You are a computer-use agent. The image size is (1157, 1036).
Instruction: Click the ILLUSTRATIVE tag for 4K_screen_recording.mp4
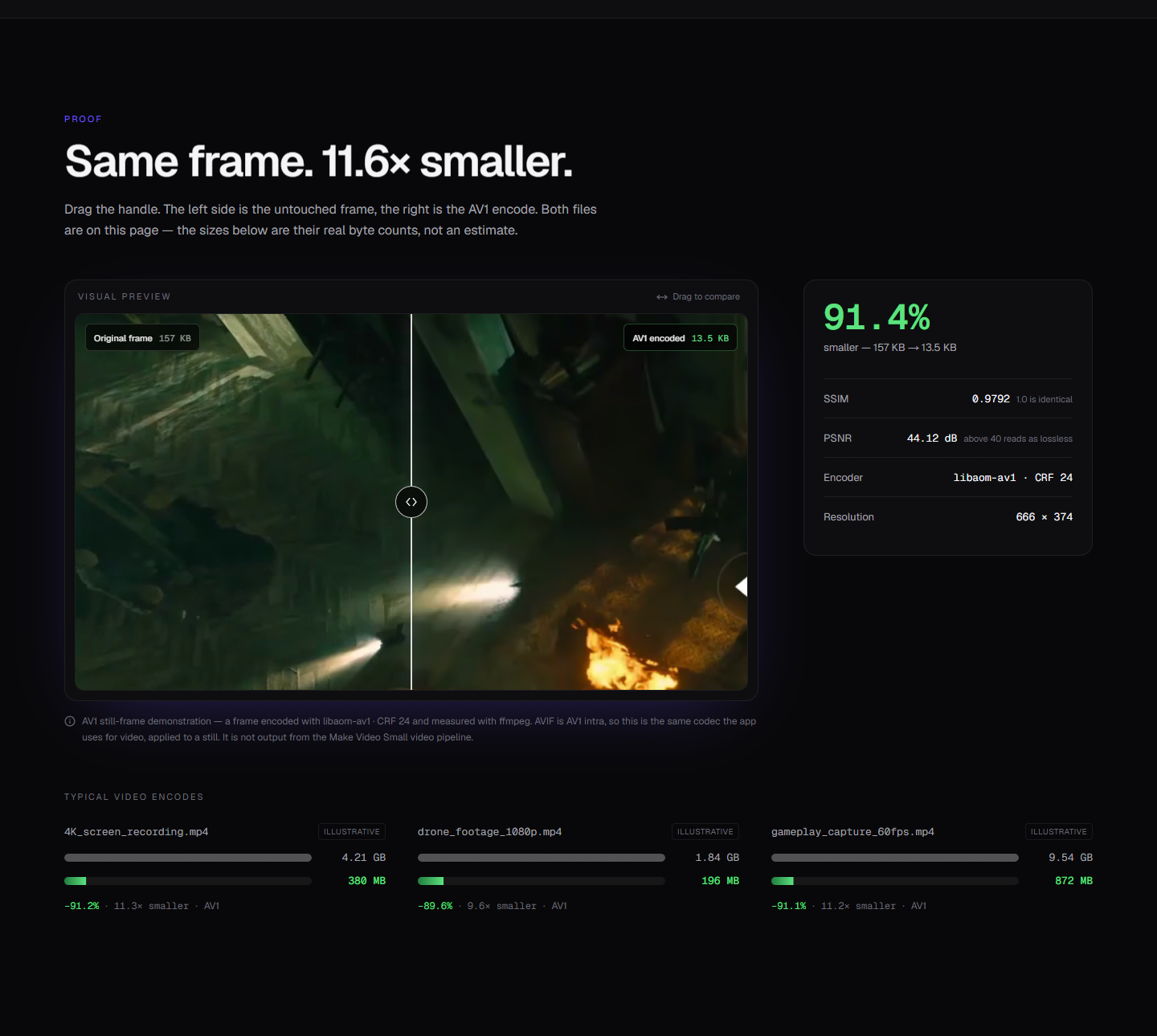[x=352, y=832]
